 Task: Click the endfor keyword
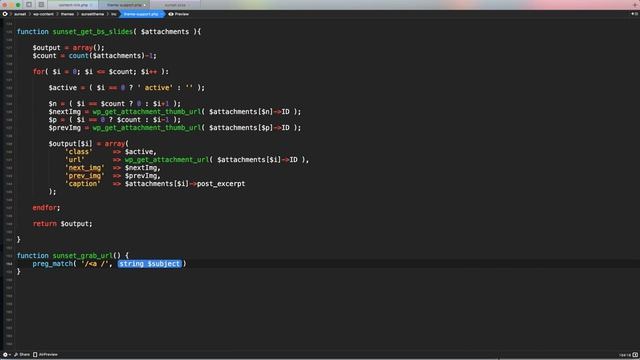(x=44, y=208)
